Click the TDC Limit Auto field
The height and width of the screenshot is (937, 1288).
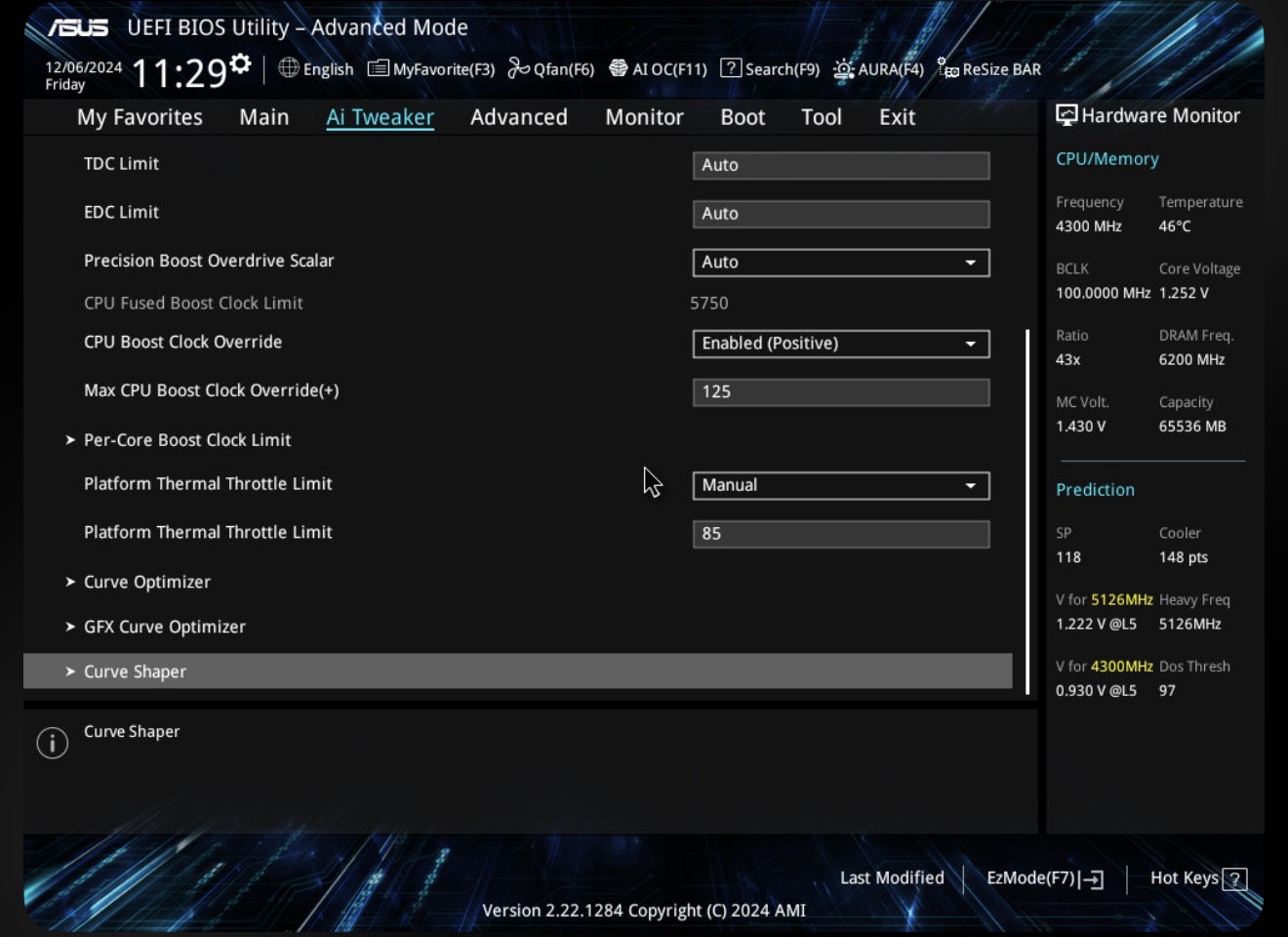[841, 165]
